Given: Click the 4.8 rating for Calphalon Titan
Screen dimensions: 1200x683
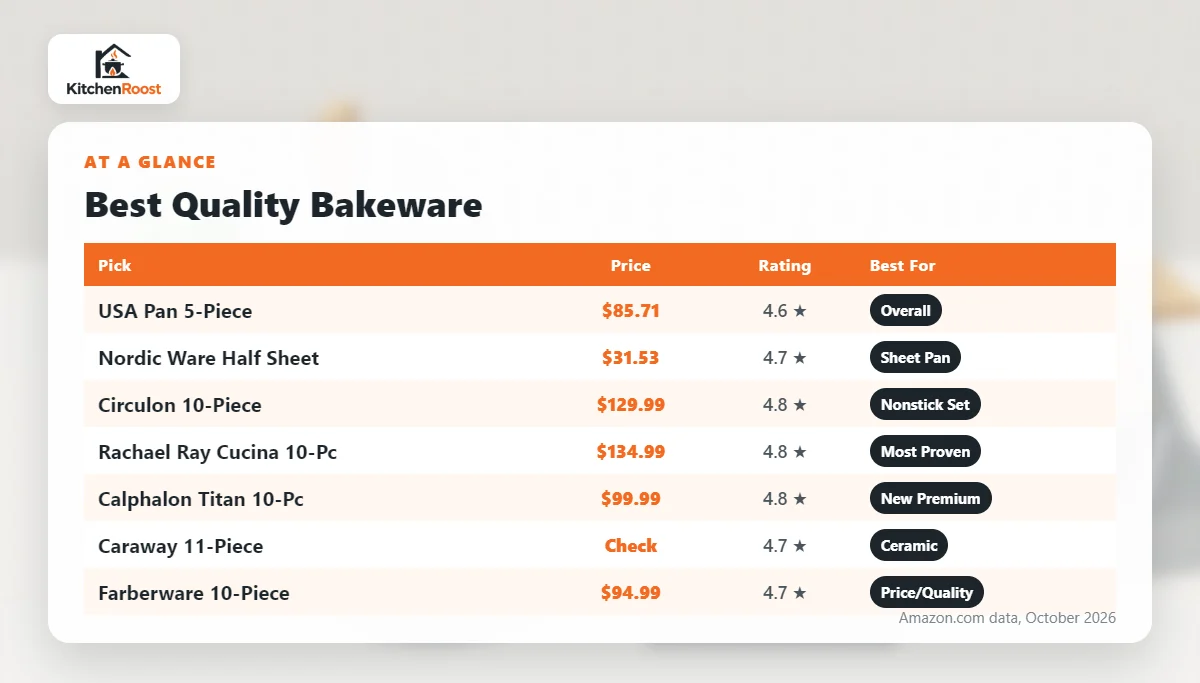Looking at the screenshot, I should pos(785,499).
